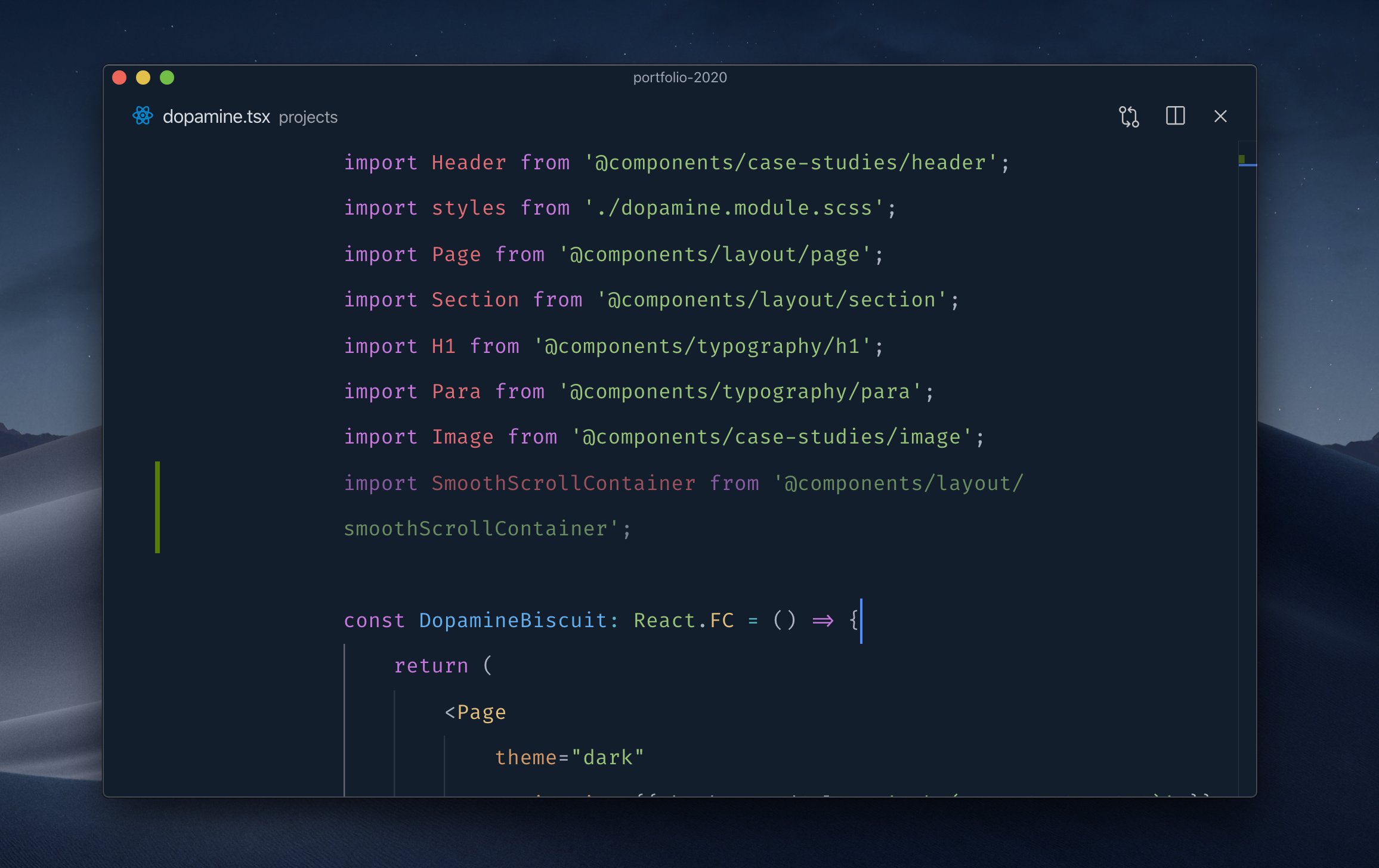Click the React file icon on tab
1379x868 pixels.
click(x=143, y=116)
